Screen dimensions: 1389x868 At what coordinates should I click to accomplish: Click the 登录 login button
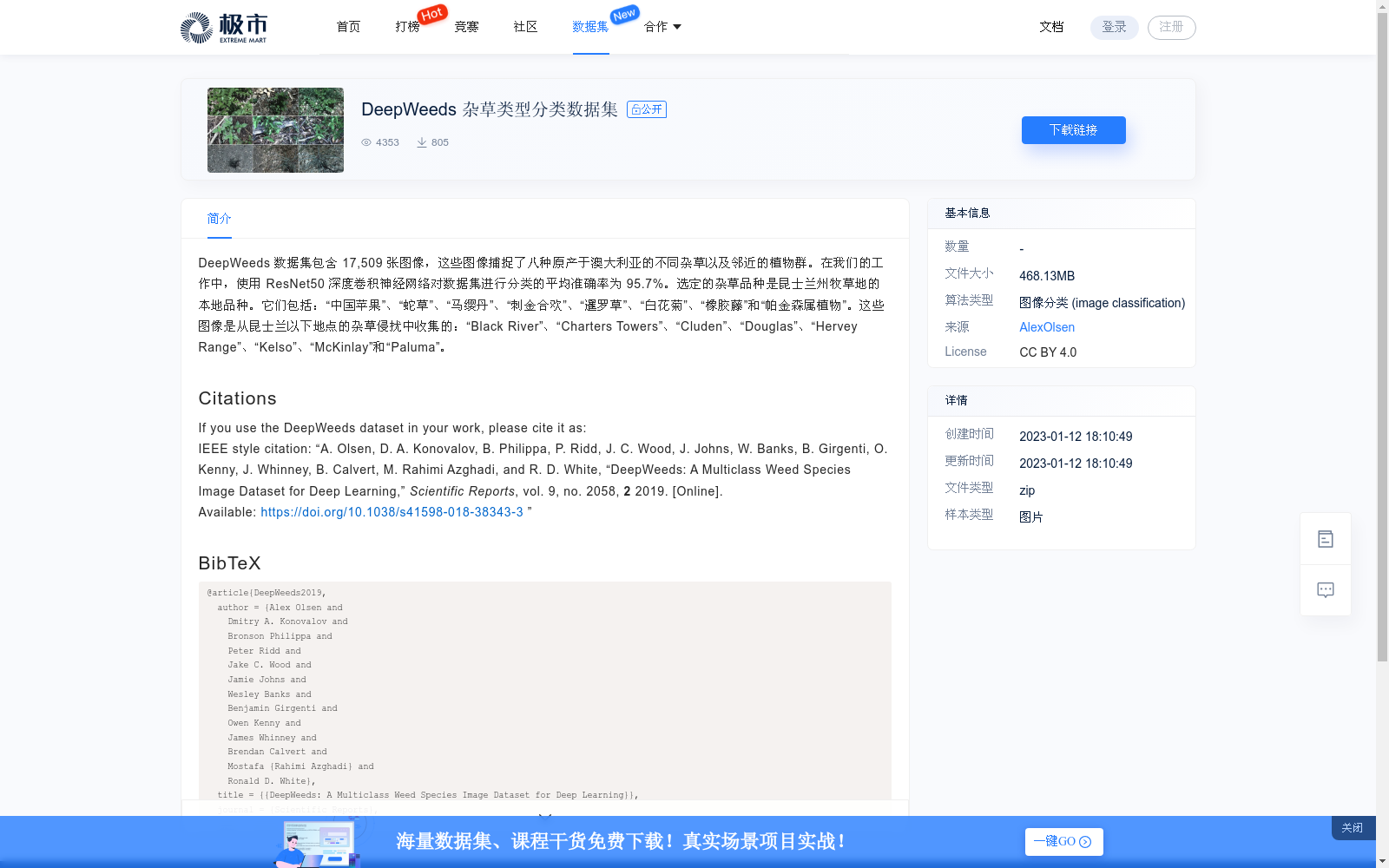click(x=1114, y=27)
